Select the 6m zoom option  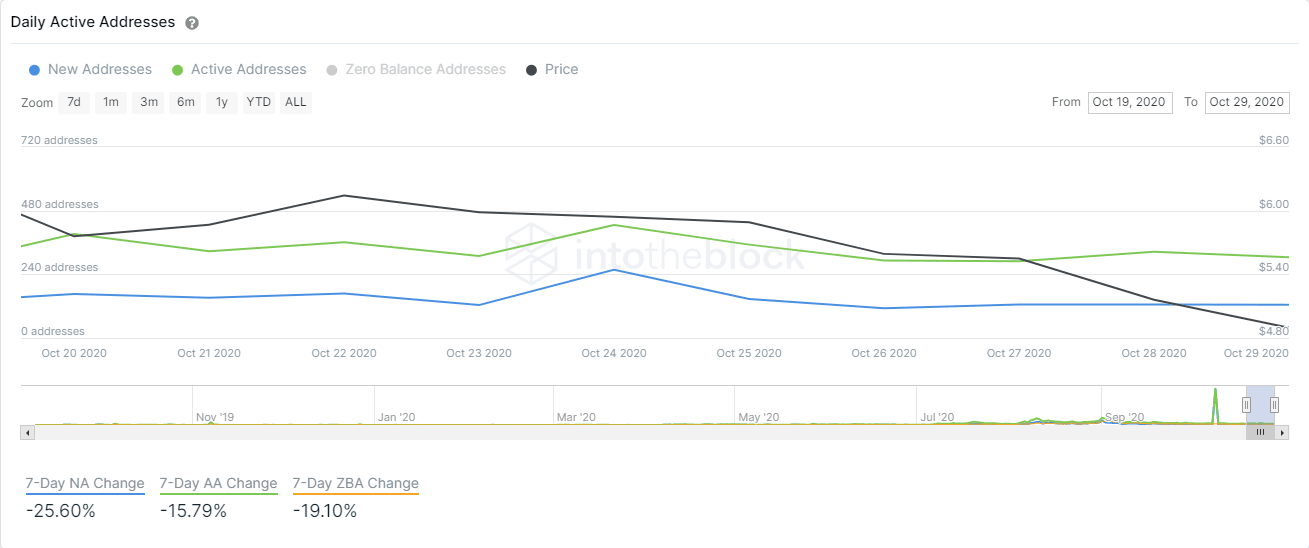coord(186,102)
